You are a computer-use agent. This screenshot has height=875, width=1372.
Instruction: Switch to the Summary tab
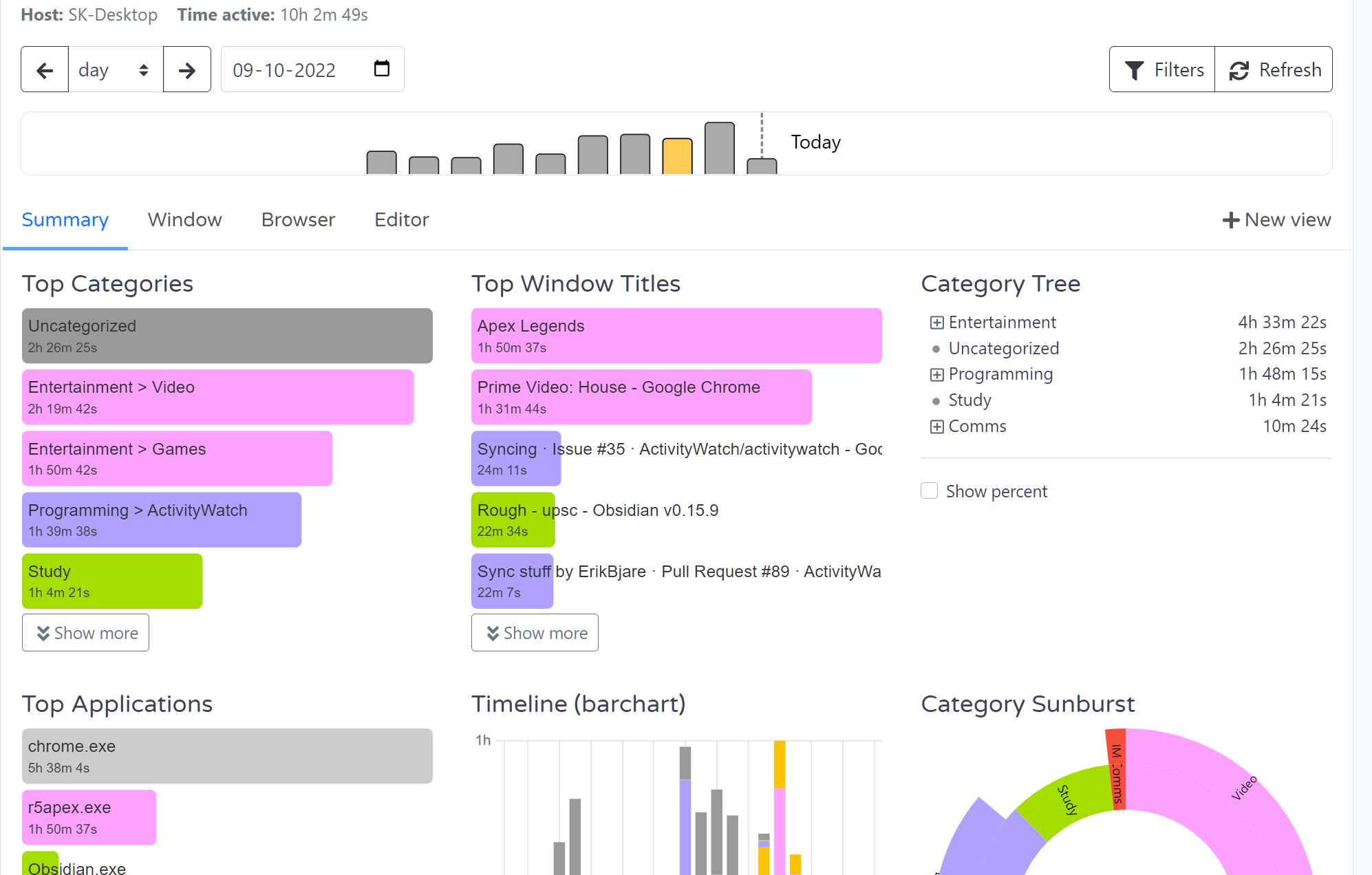pos(65,220)
